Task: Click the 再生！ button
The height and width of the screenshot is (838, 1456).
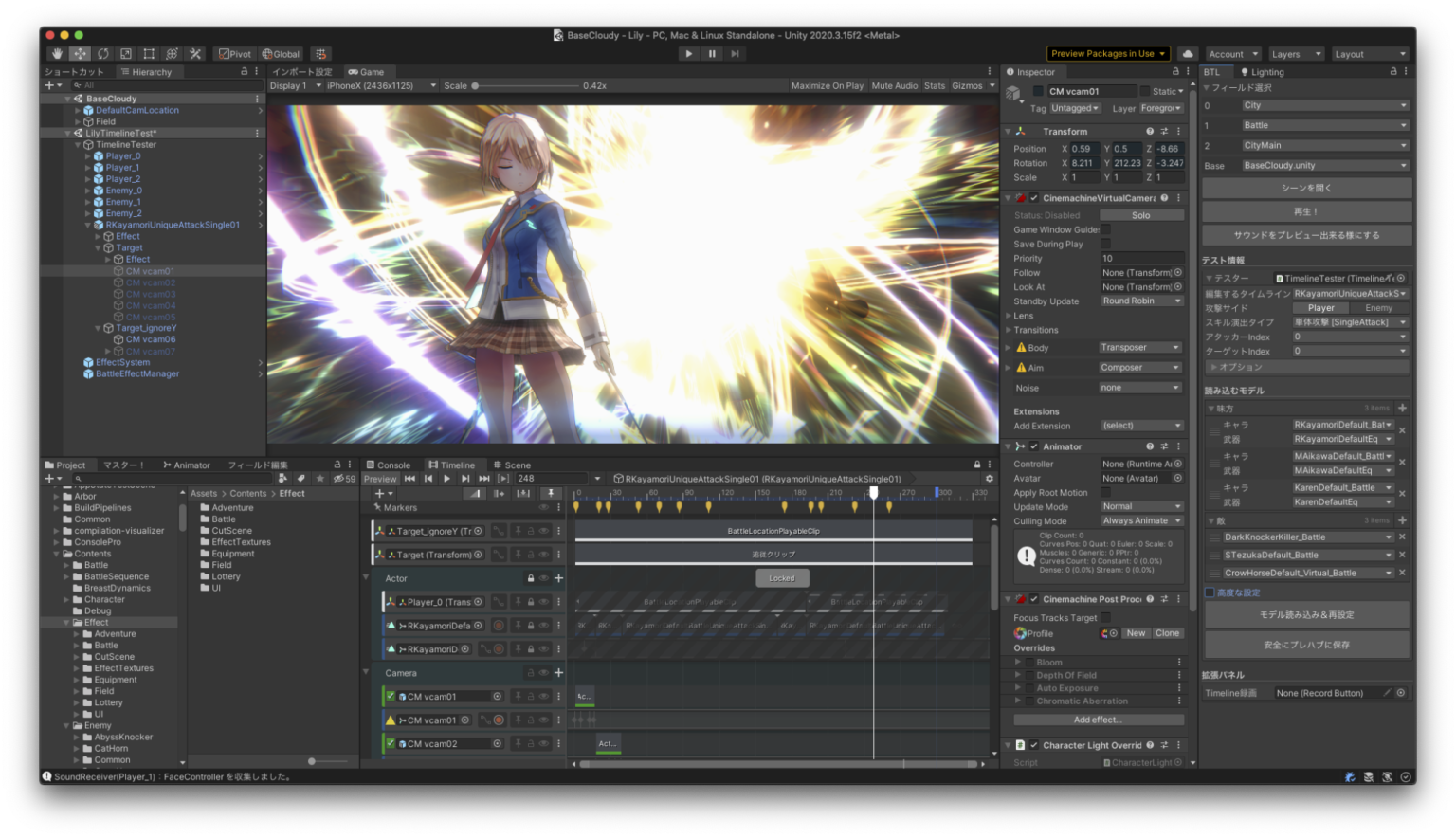Action: tap(1306, 211)
